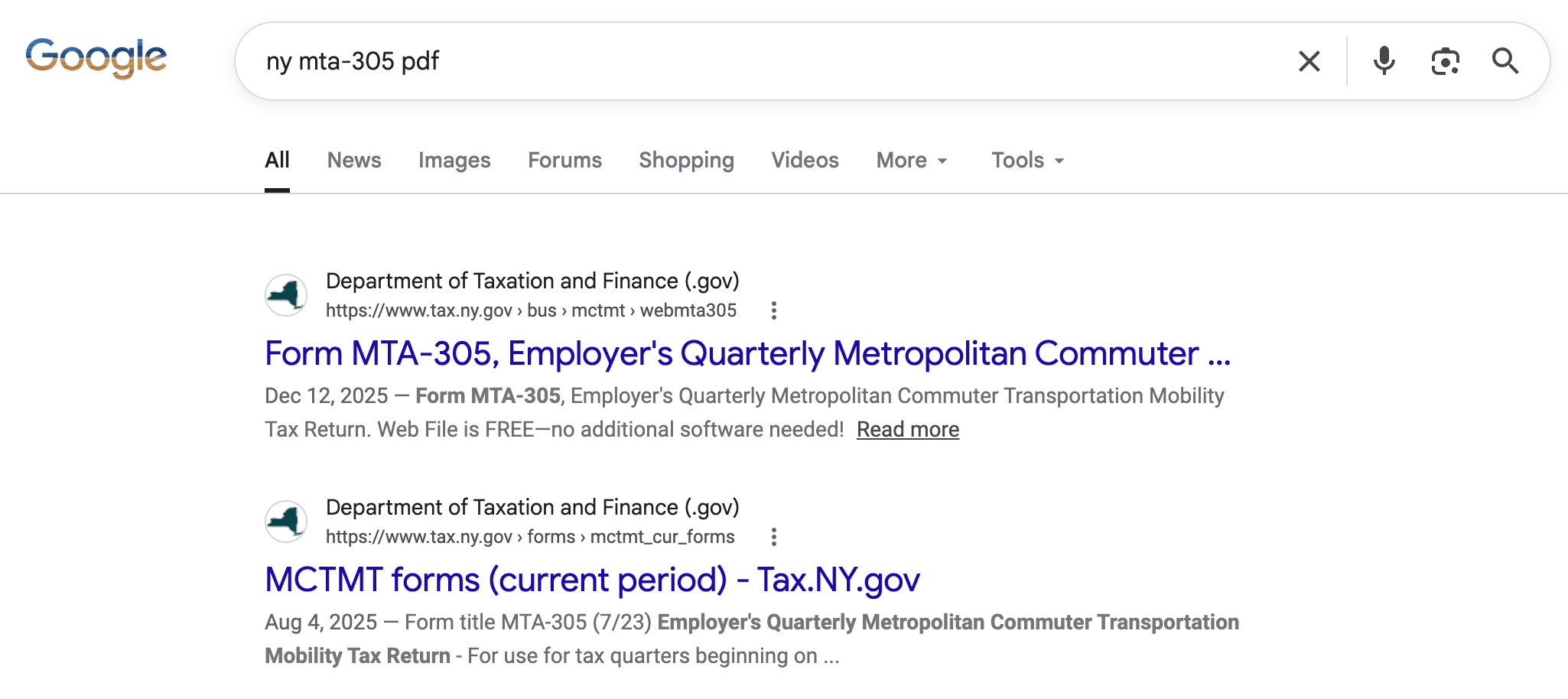Click the Google logo
Screen dimensions: 1568x699
tap(96, 58)
